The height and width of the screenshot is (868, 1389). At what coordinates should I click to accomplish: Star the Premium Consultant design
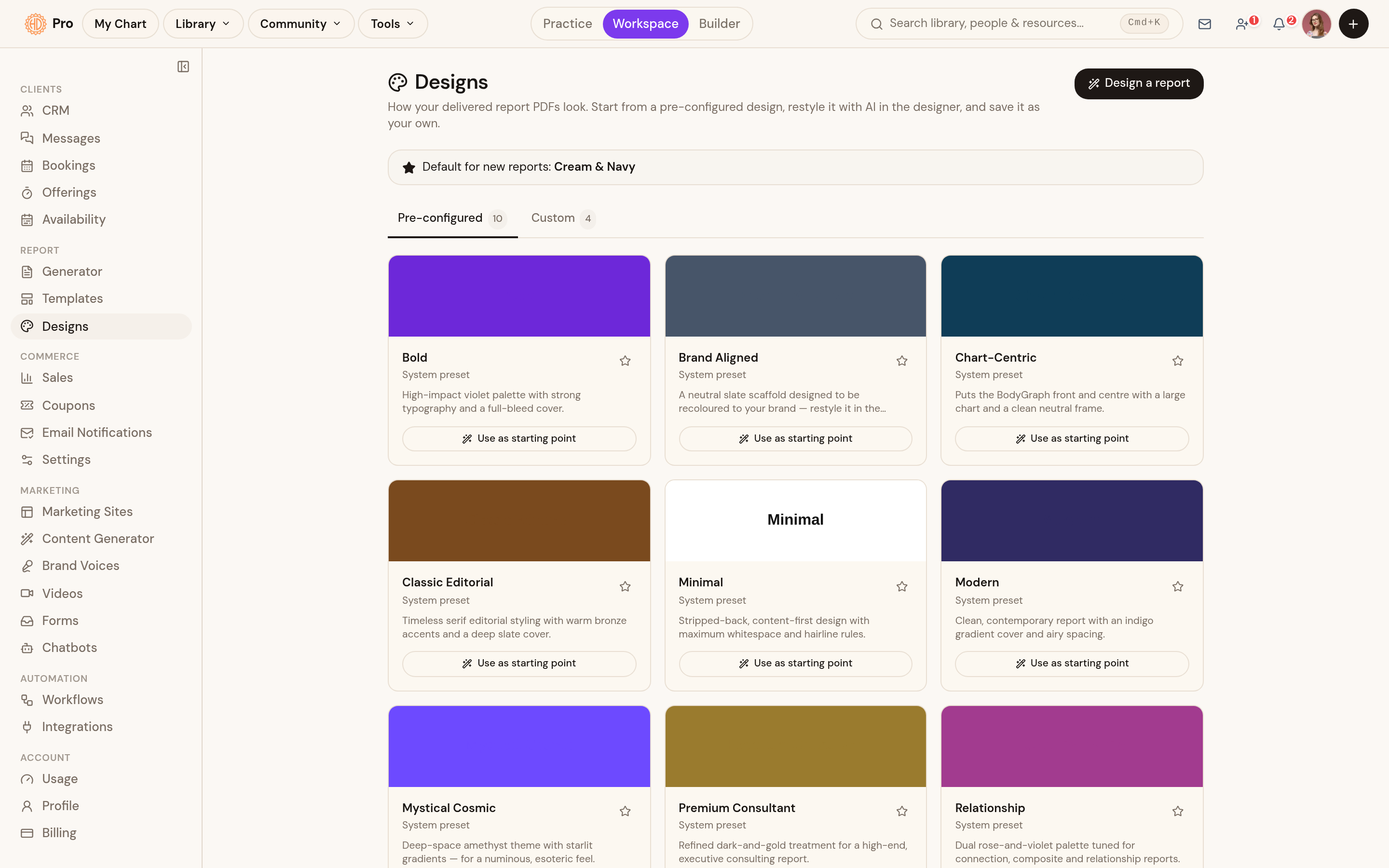click(x=902, y=811)
